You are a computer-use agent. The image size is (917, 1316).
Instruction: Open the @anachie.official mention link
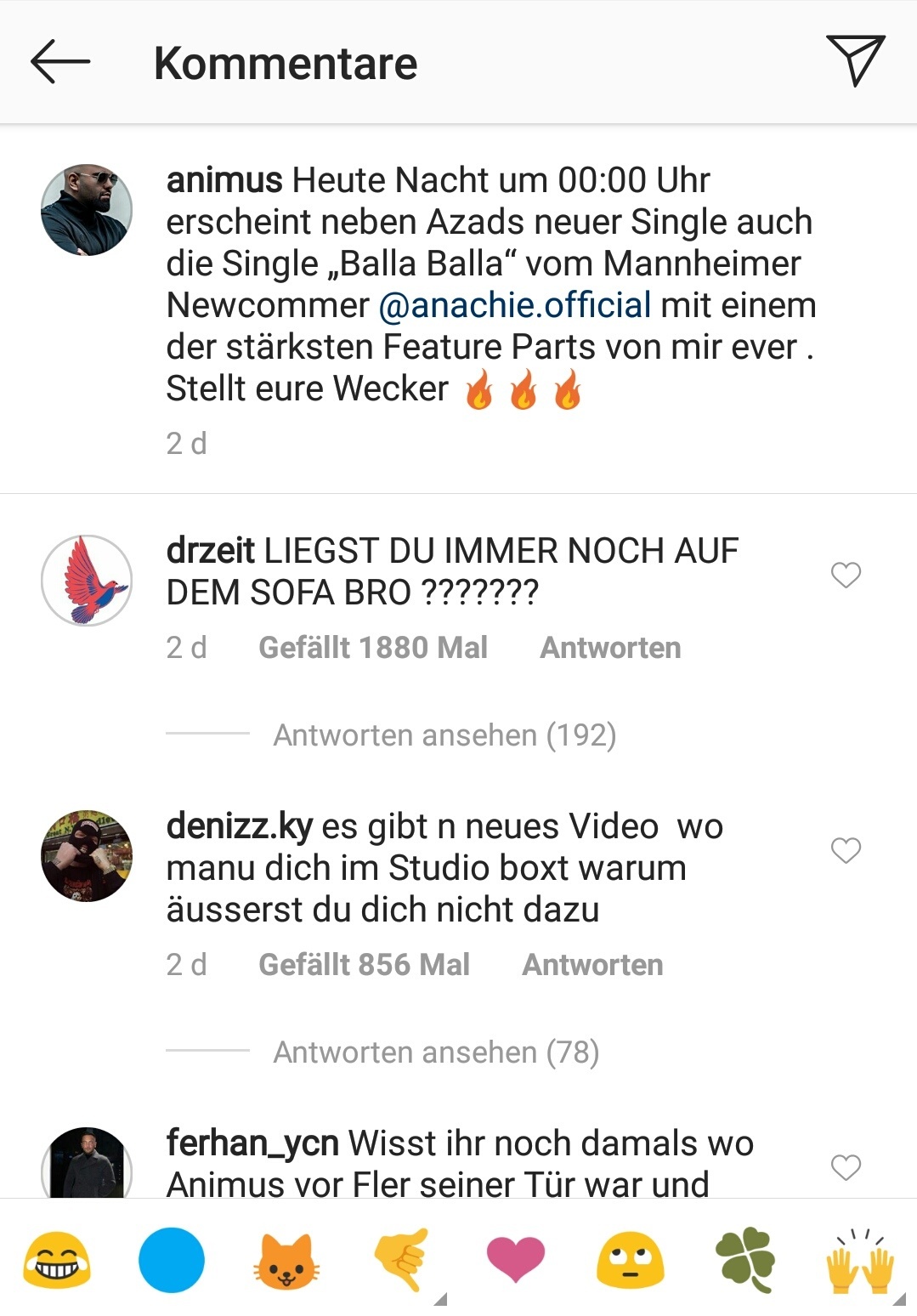pos(515,305)
